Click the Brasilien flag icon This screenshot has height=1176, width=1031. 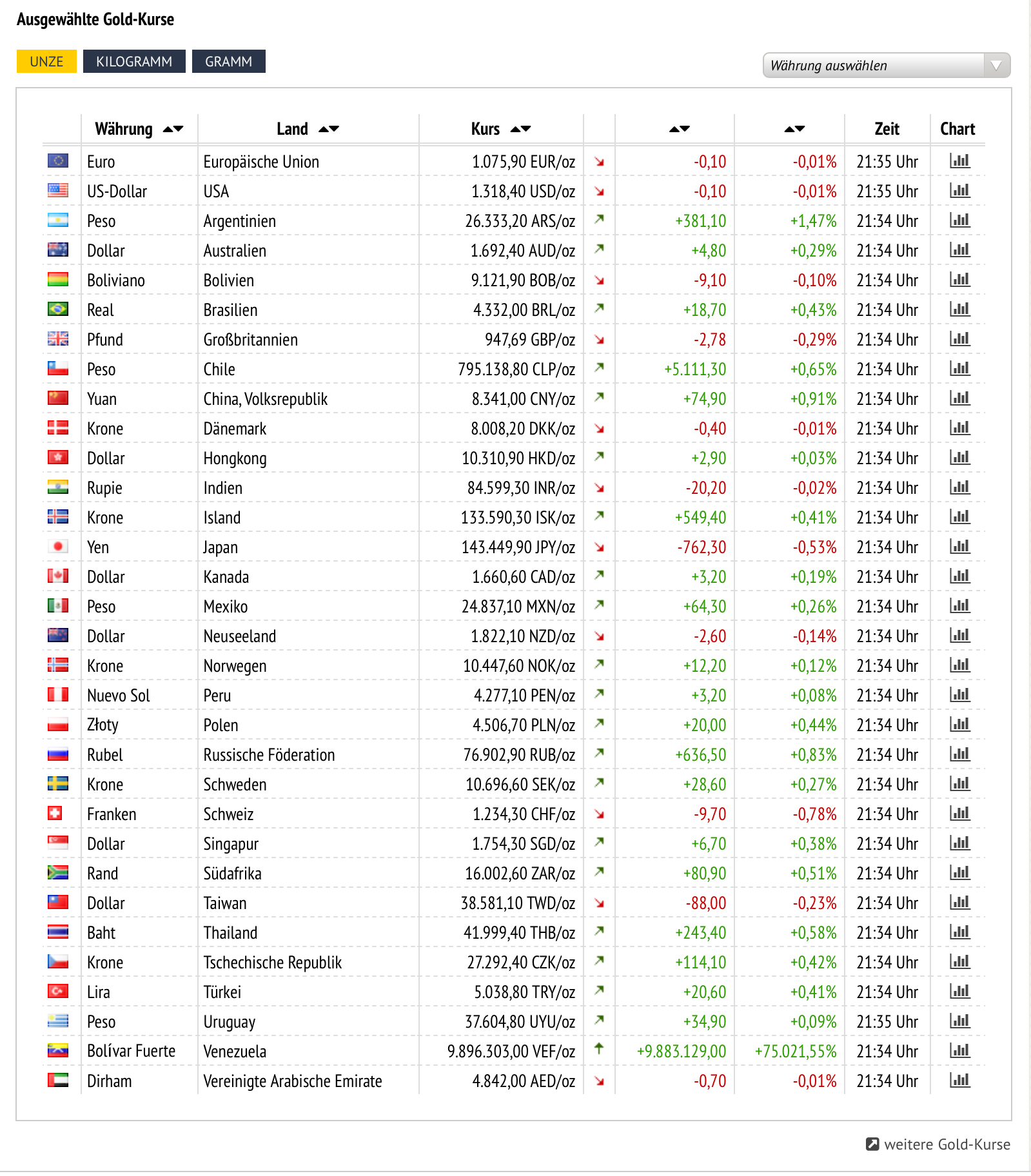tap(58, 309)
